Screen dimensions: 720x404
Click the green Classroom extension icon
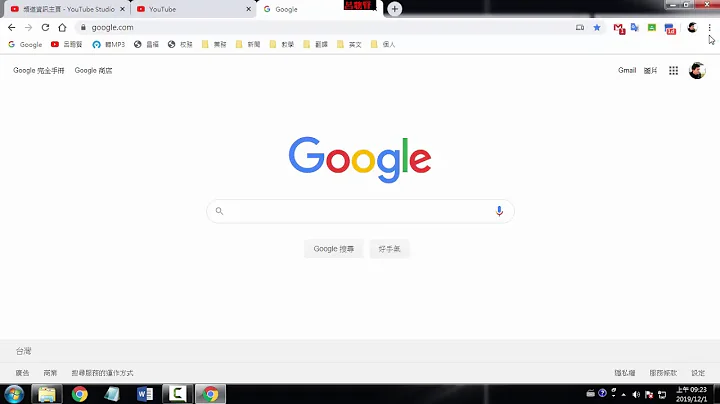point(652,28)
